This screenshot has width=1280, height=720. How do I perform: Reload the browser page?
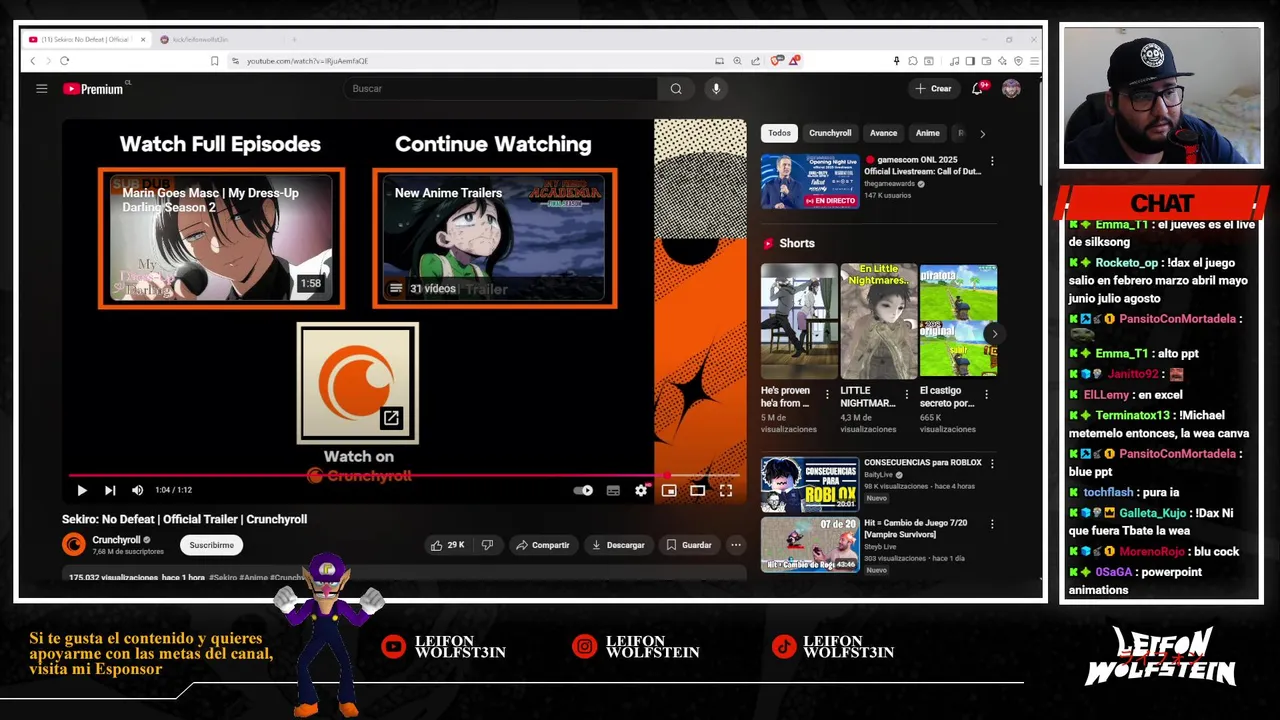tap(64, 61)
